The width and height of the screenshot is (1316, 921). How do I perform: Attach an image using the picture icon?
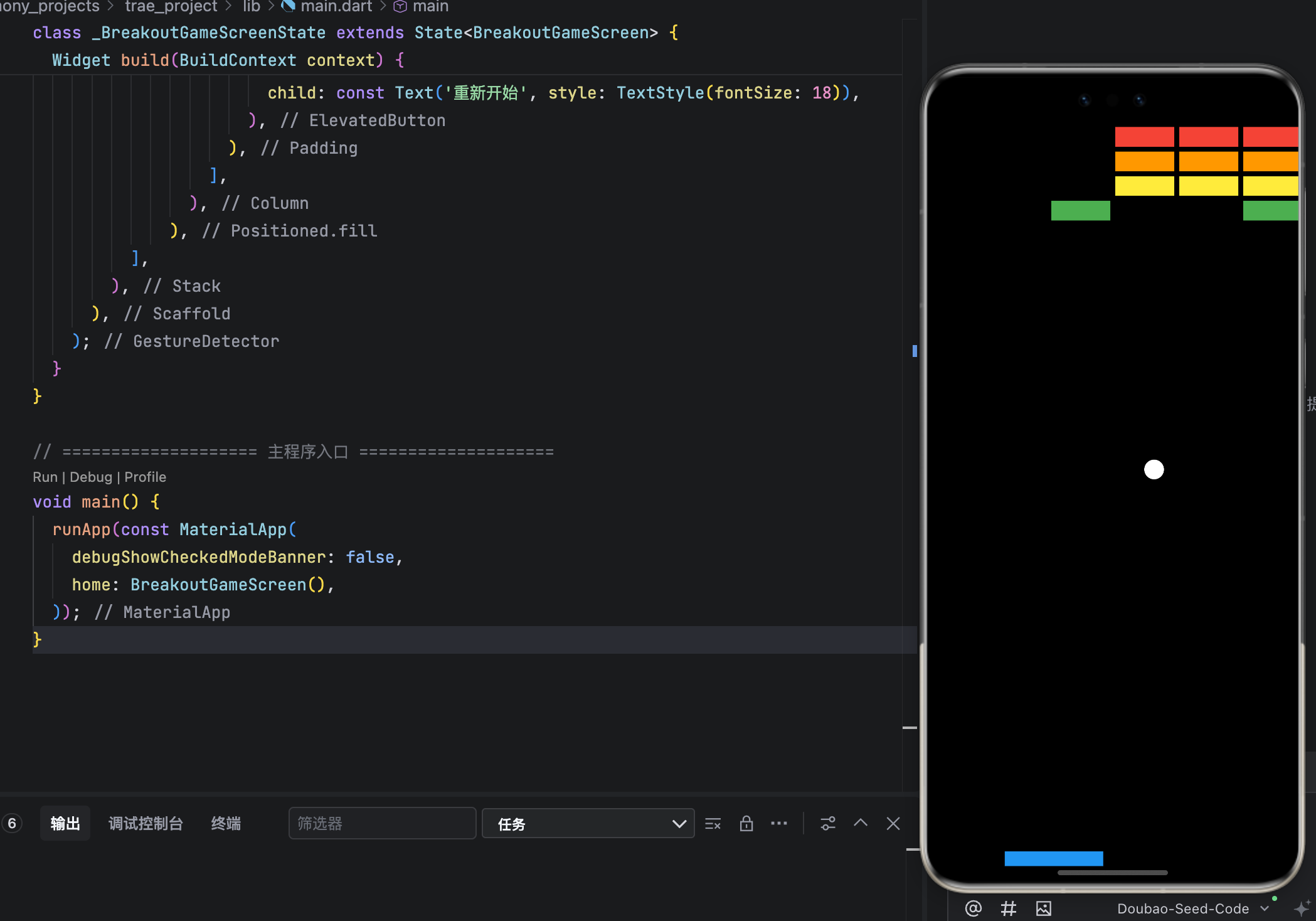(x=1043, y=908)
